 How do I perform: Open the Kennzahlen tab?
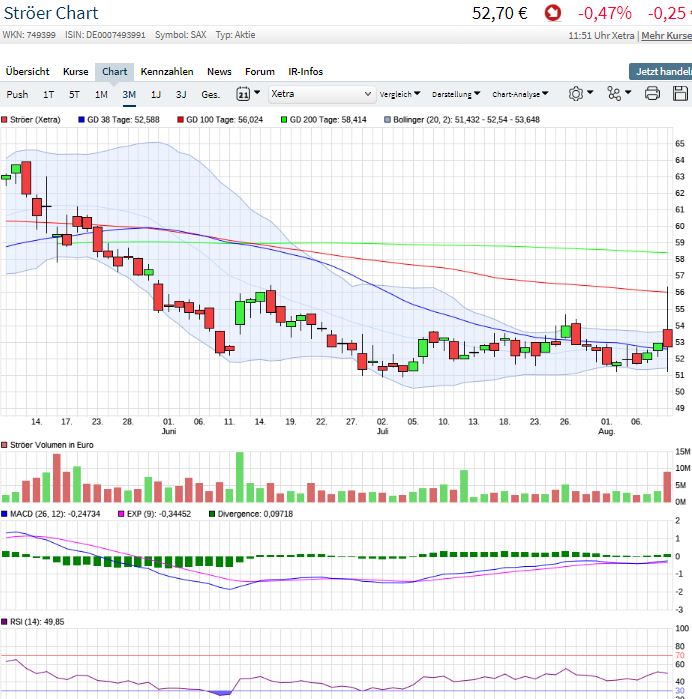click(167, 72)
